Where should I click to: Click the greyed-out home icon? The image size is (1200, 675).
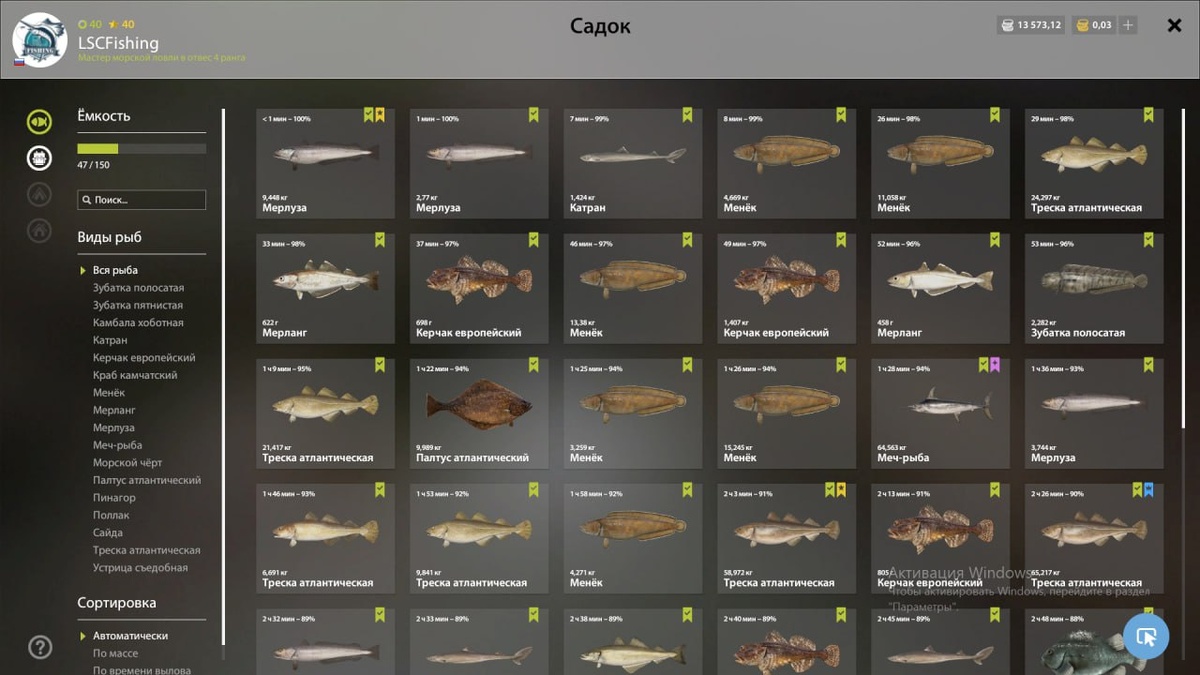pyautogui.click(x=39, y=230)
